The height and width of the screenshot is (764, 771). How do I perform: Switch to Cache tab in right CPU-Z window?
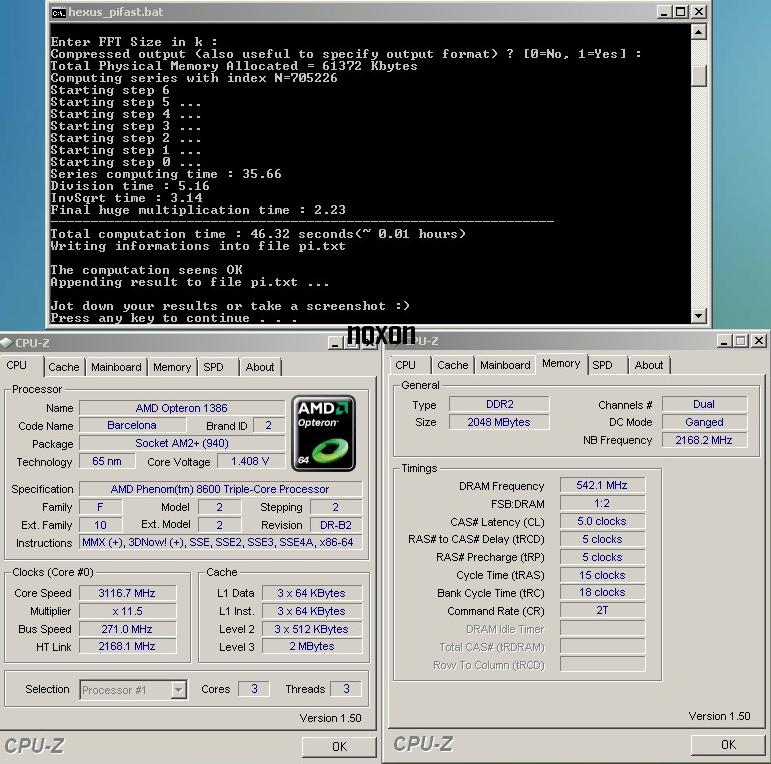click(x=452, y=365)
